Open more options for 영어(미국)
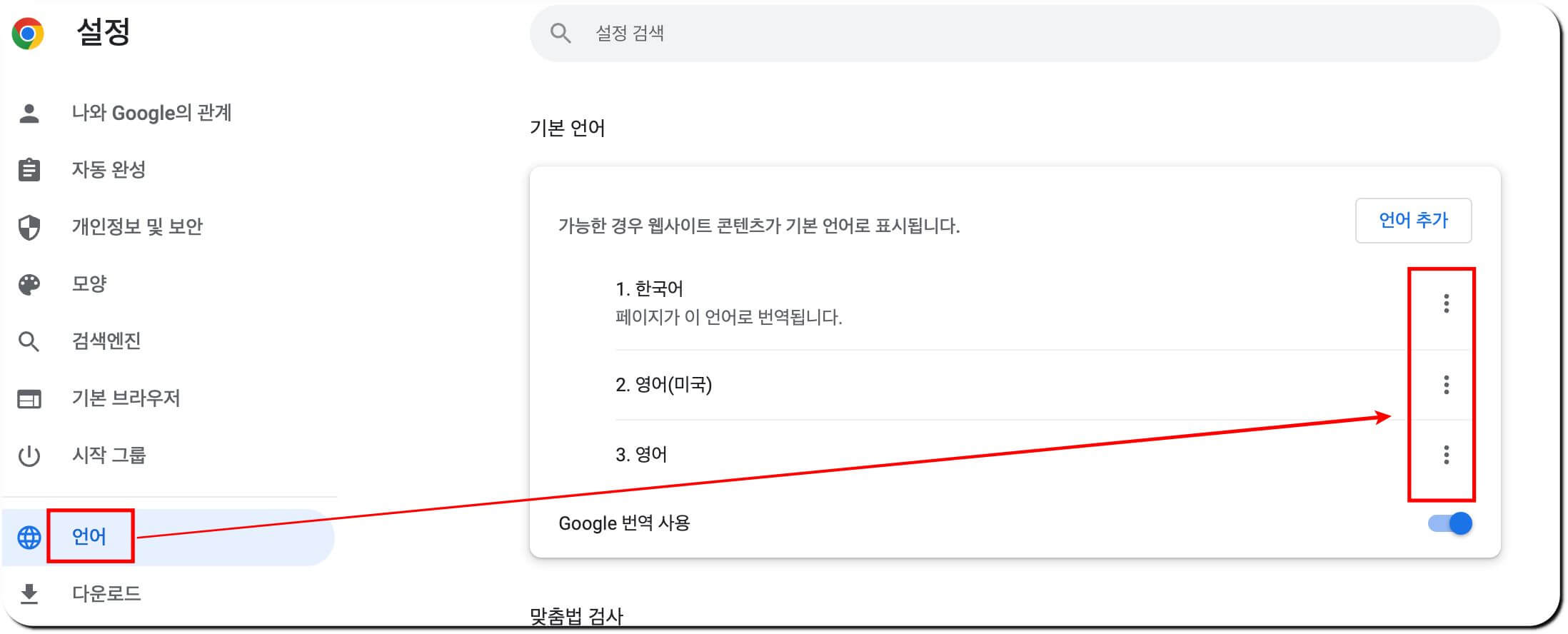Screen dimensions: 1568x634 1446,385
